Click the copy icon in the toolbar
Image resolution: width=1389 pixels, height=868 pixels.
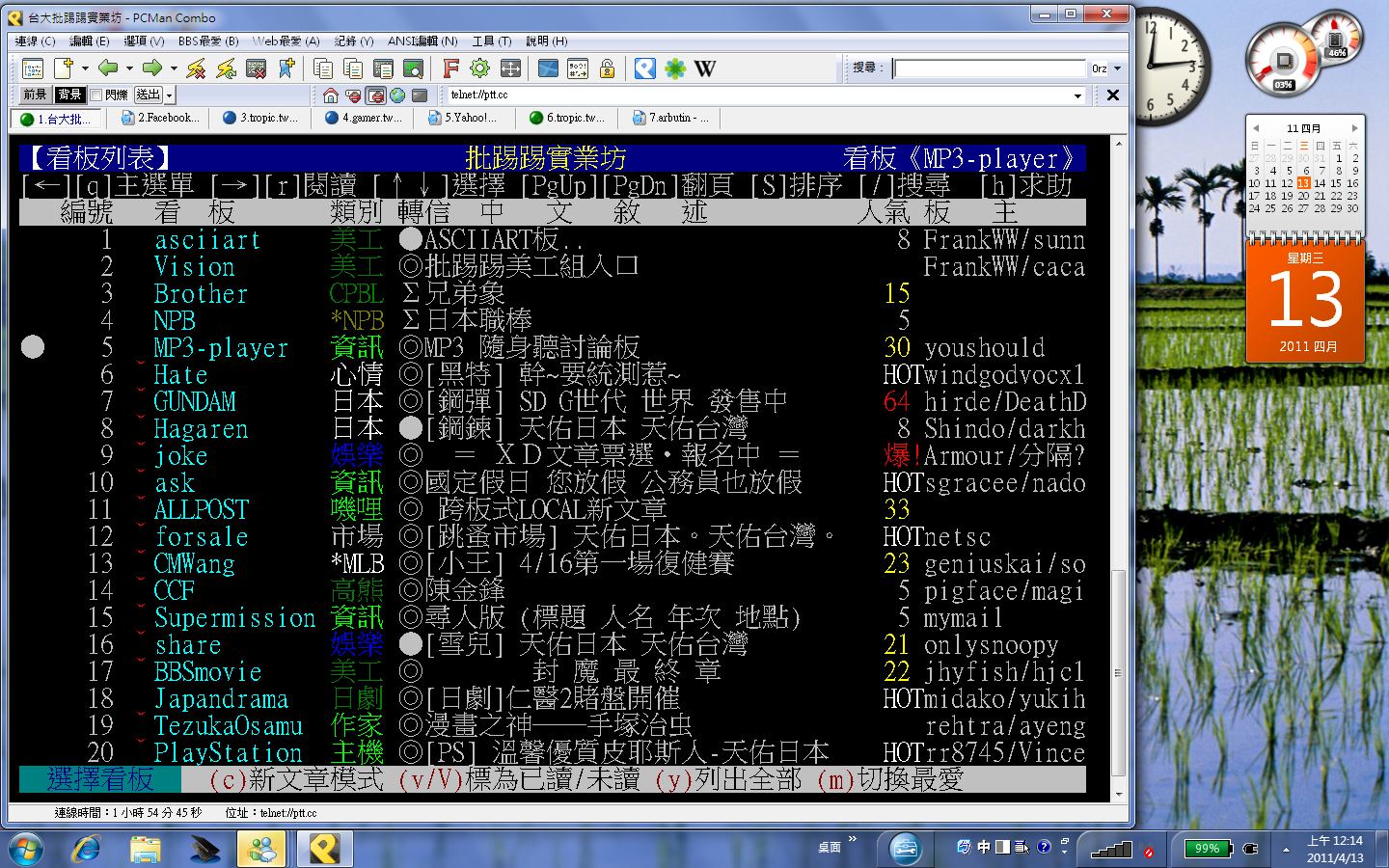click(x=323, y=68)
